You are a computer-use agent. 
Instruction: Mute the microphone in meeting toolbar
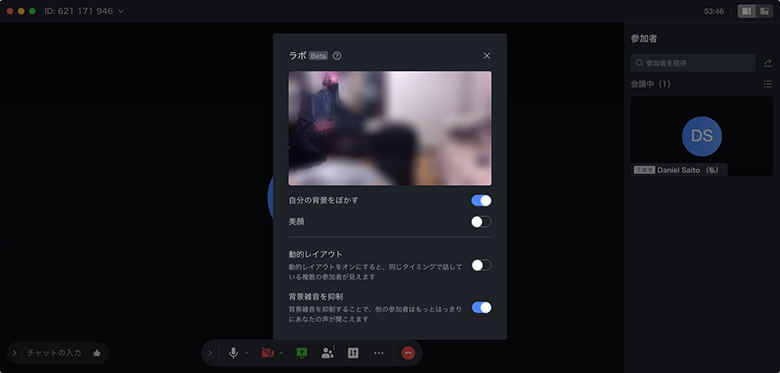[233, 353]
